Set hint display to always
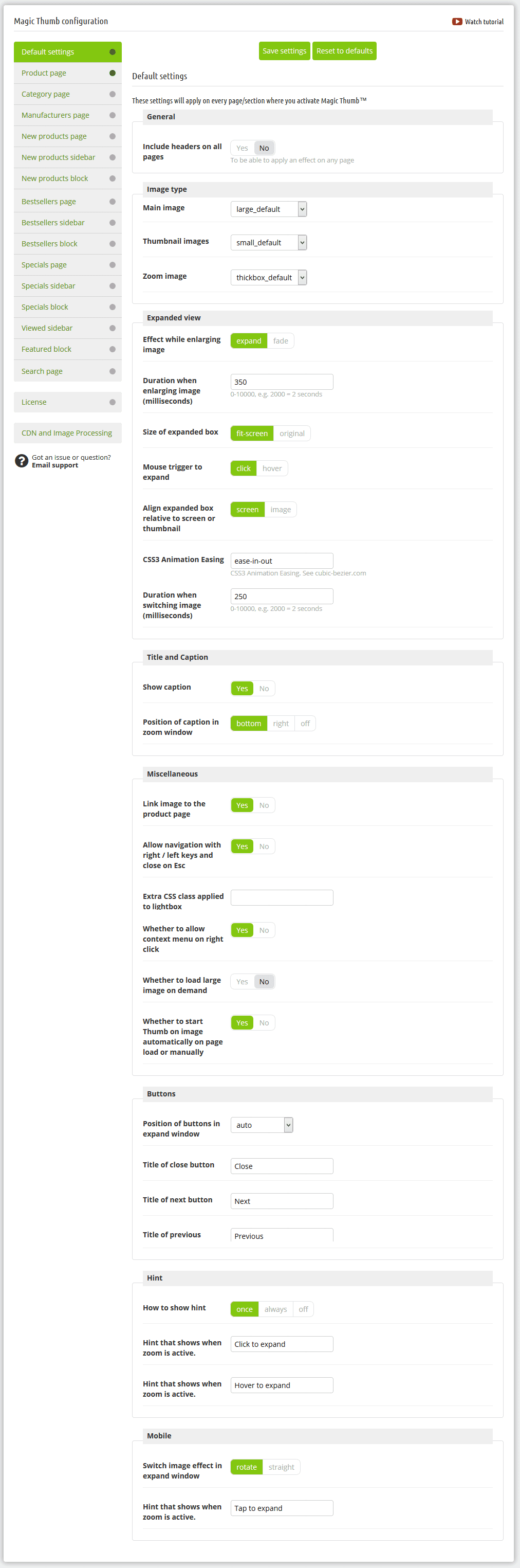520x1568 pixels. pyautogui.click(x=275, y=1309)
